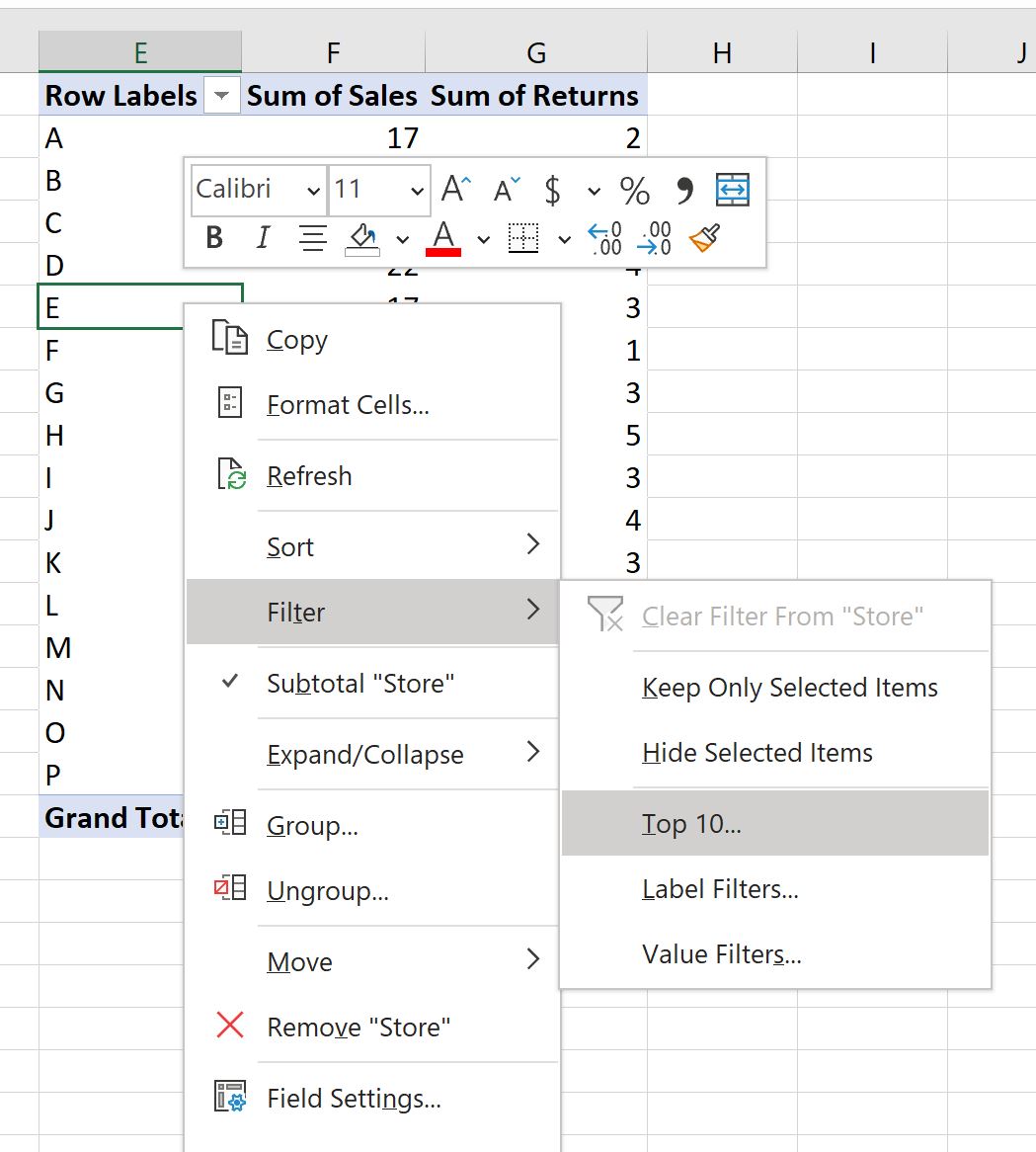Click the Copy icon in context menu
This screenshot has width=1036, height=1152.
coord(230,338)
